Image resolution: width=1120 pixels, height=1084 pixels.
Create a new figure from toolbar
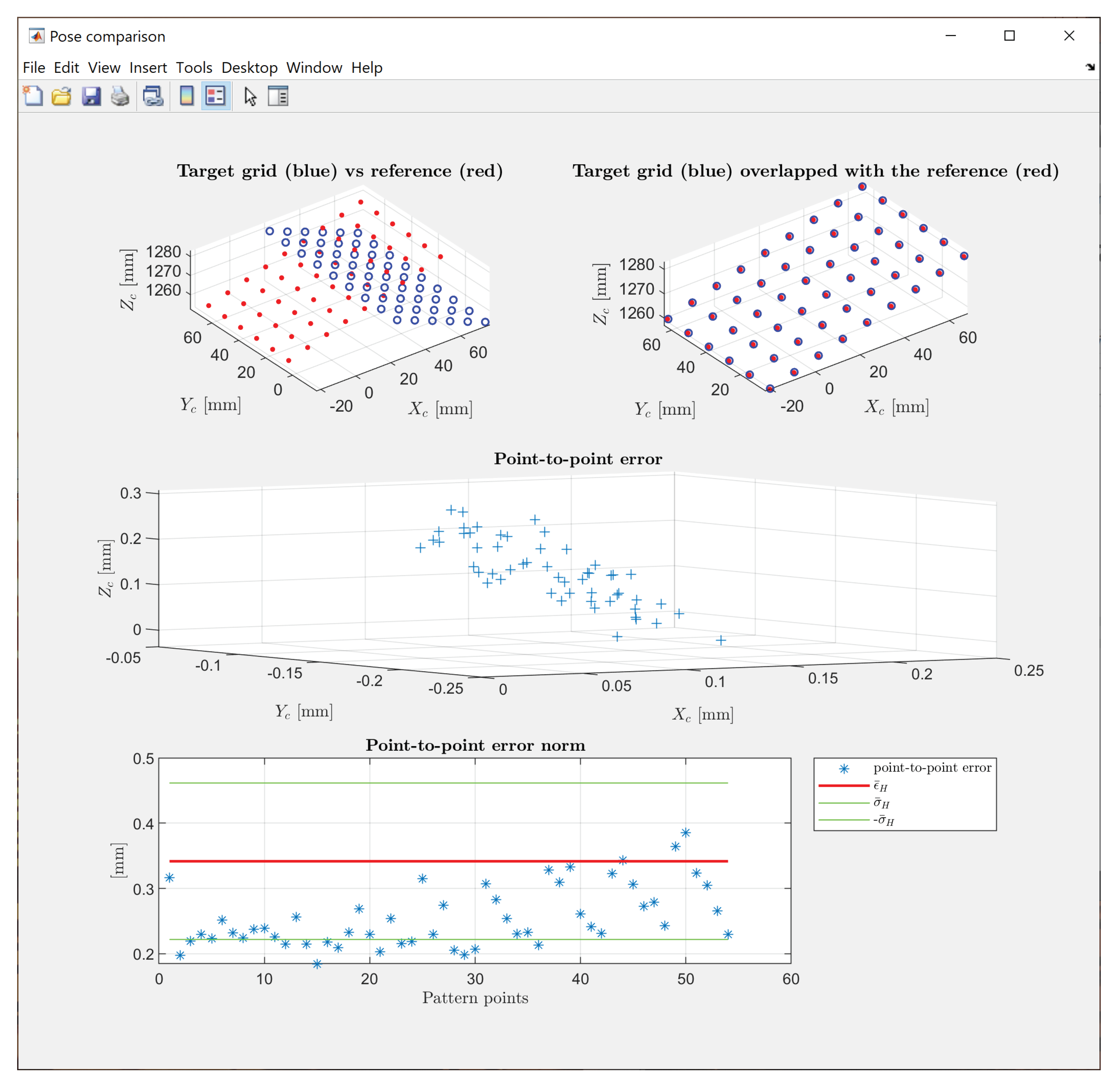click(x=32, y=96)
